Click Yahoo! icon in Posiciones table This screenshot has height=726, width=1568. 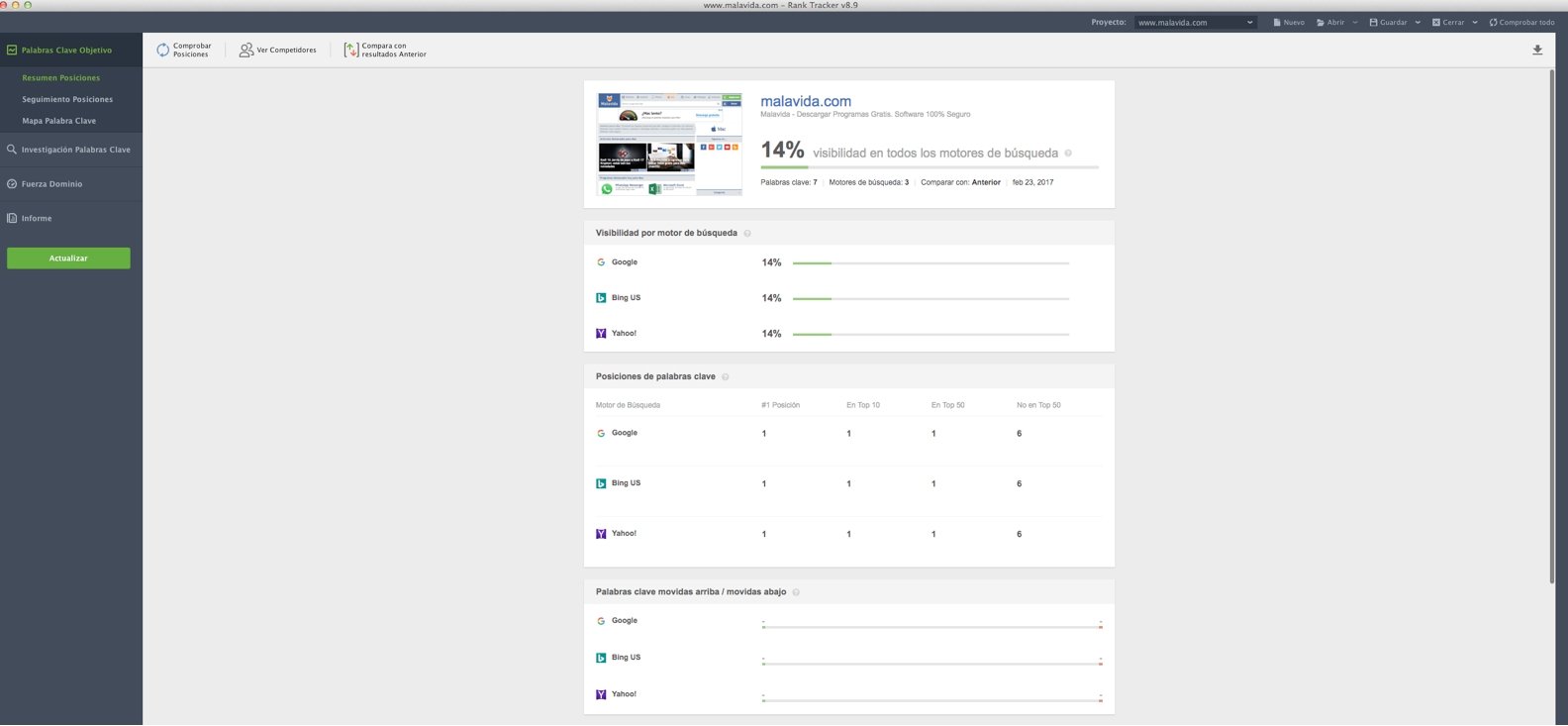[601, 534]
